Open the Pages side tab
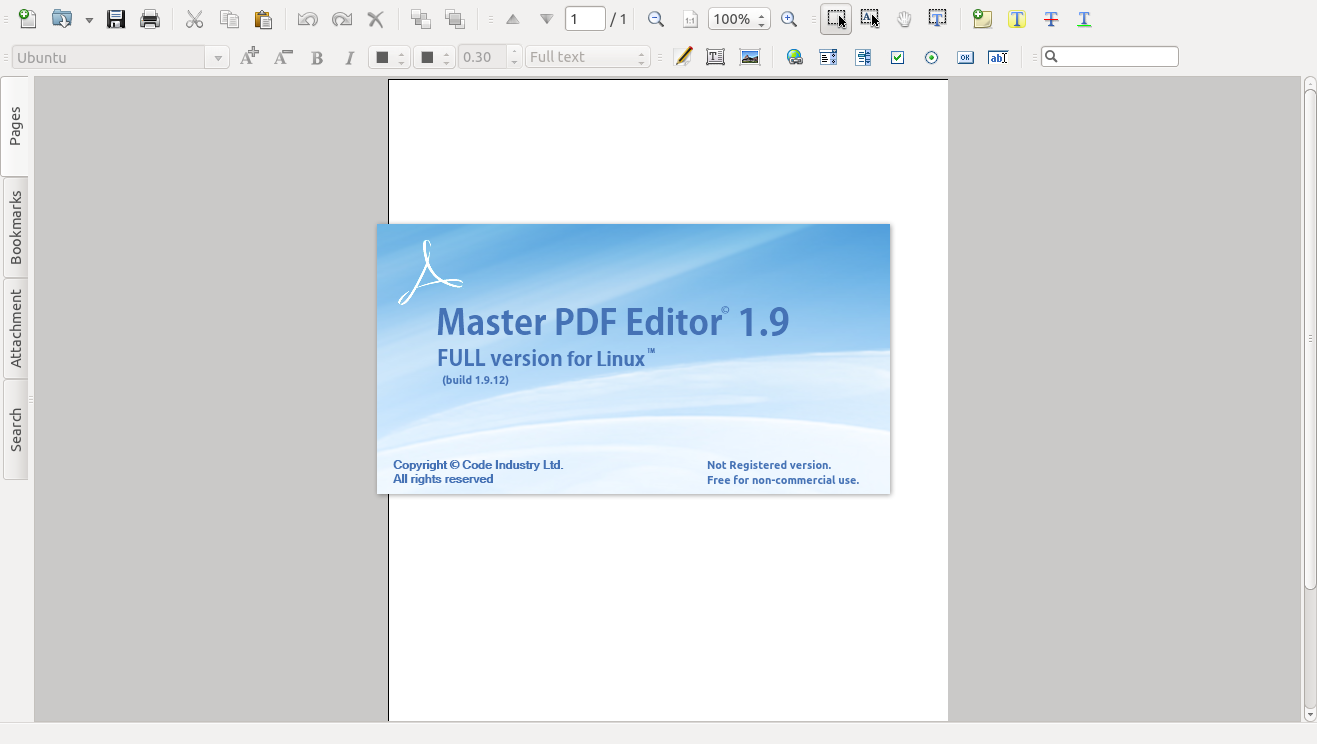 pos(15,127)
